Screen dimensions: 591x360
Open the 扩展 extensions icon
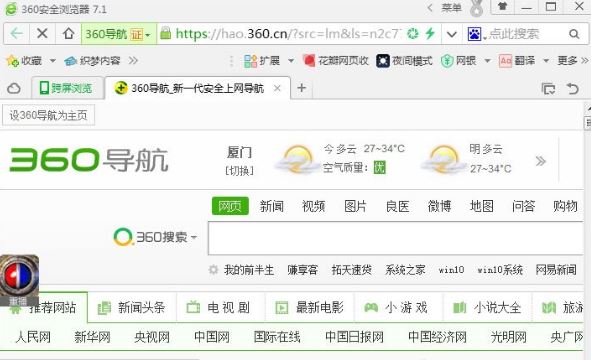pyautogui.click(x=262, y=61)
